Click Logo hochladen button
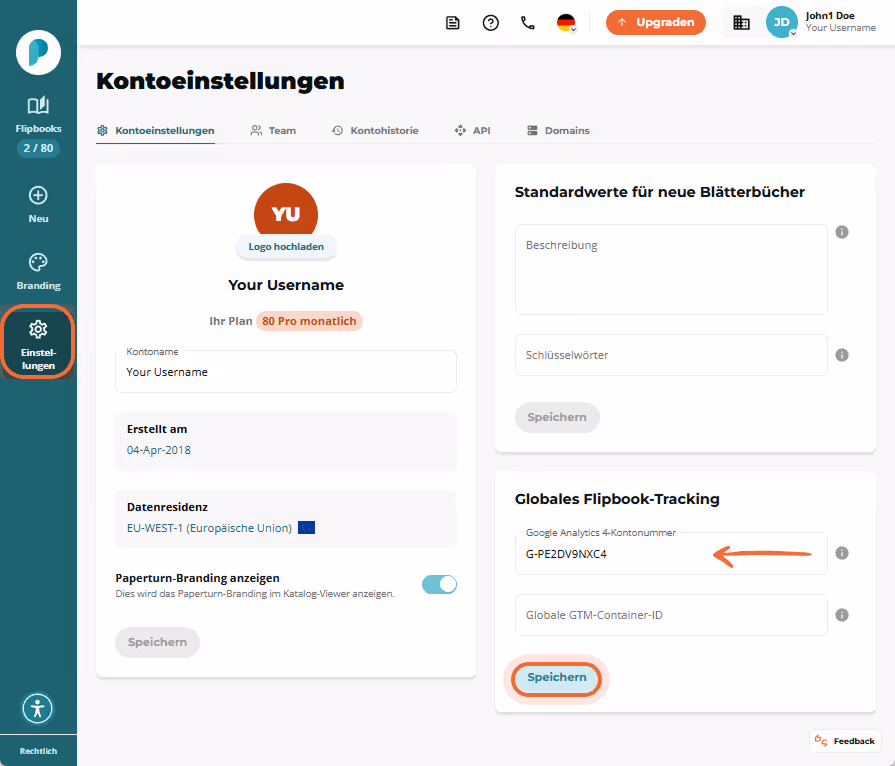This screenshot has height=766, width=895. [286, 247]
